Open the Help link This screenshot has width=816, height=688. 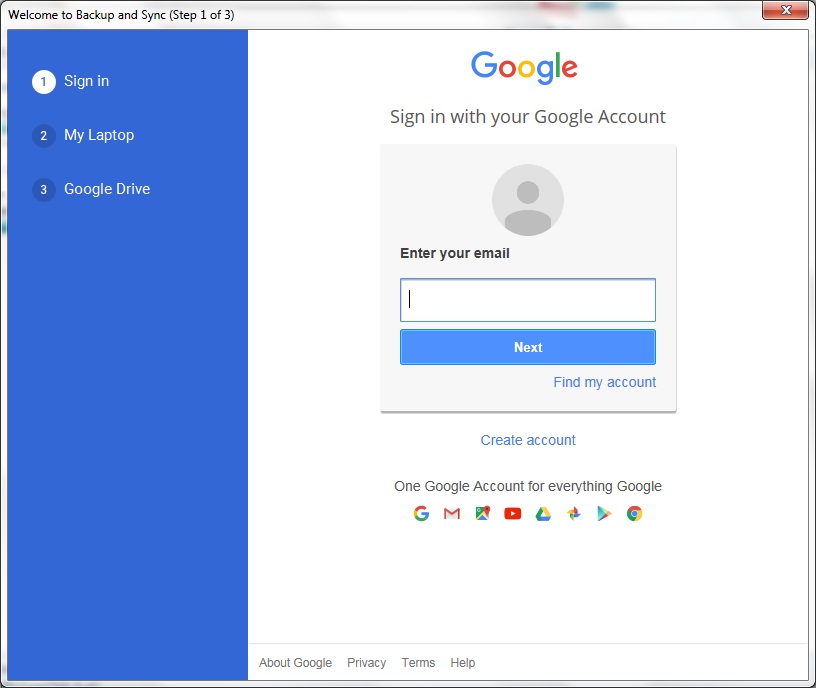click(x=462, y=662)
